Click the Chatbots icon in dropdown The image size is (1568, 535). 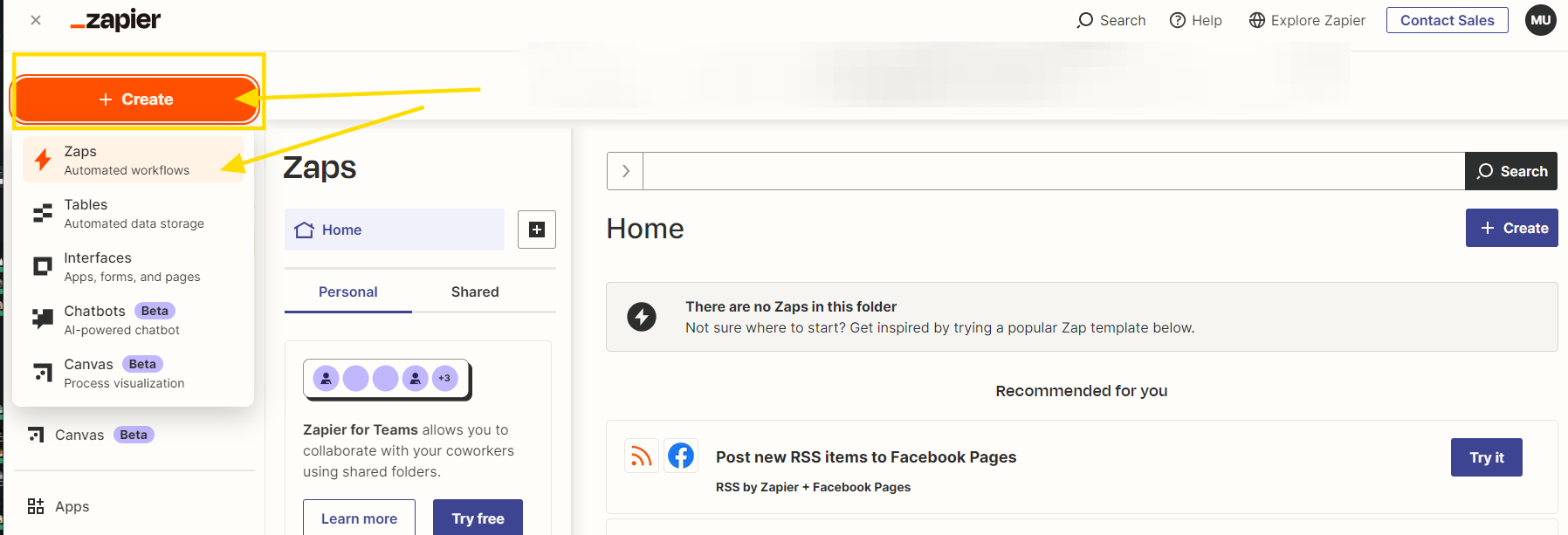click(x=42, y=319)
